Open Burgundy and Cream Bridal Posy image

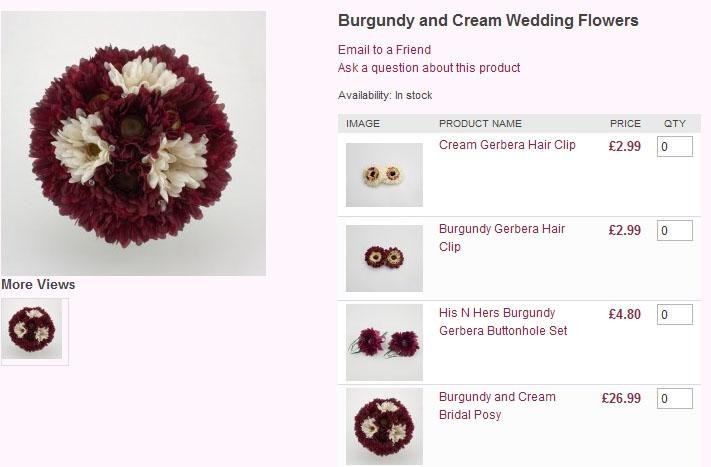click(384, 426)
